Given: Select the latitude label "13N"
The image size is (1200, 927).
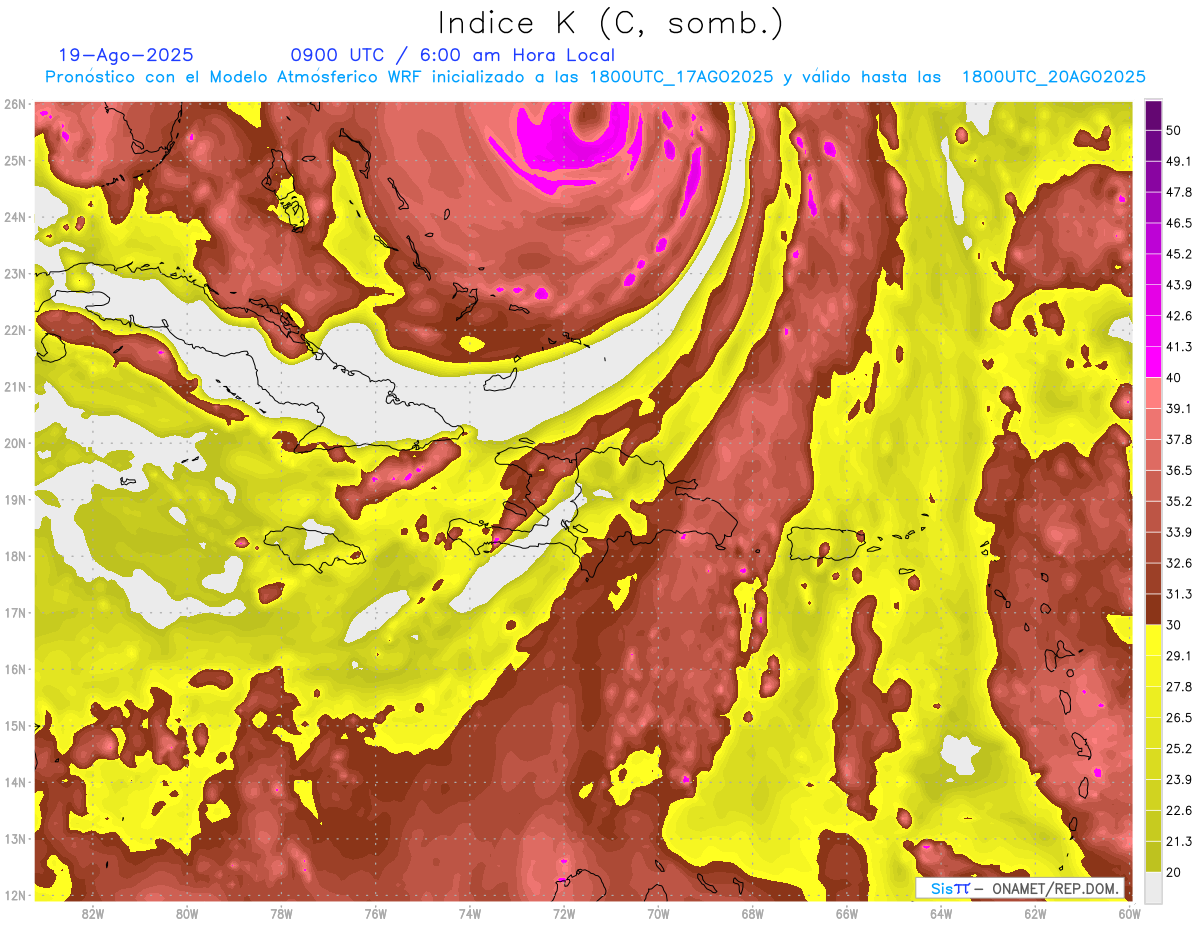Looking at the screenshot, I should tap(14, 839).
